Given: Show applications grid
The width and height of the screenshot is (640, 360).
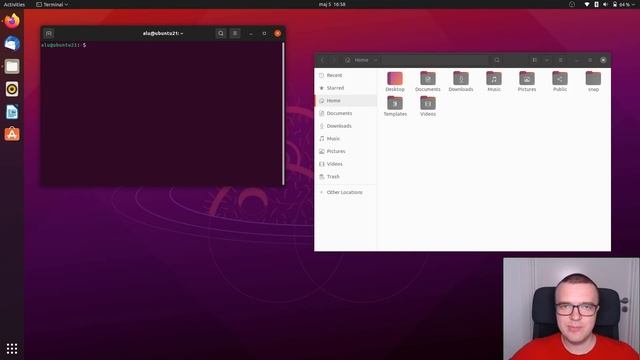Looking at the screenshot, I should 12,348.
